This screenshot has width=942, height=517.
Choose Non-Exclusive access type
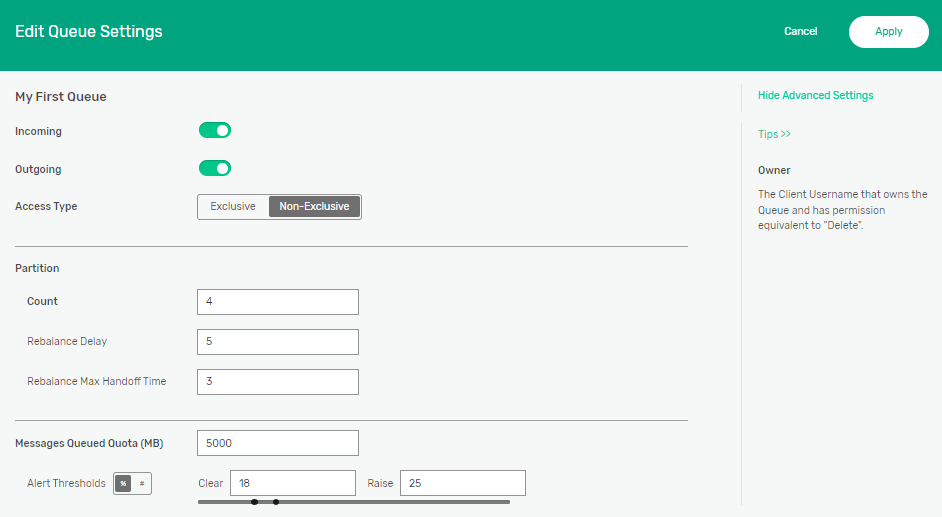314,207
